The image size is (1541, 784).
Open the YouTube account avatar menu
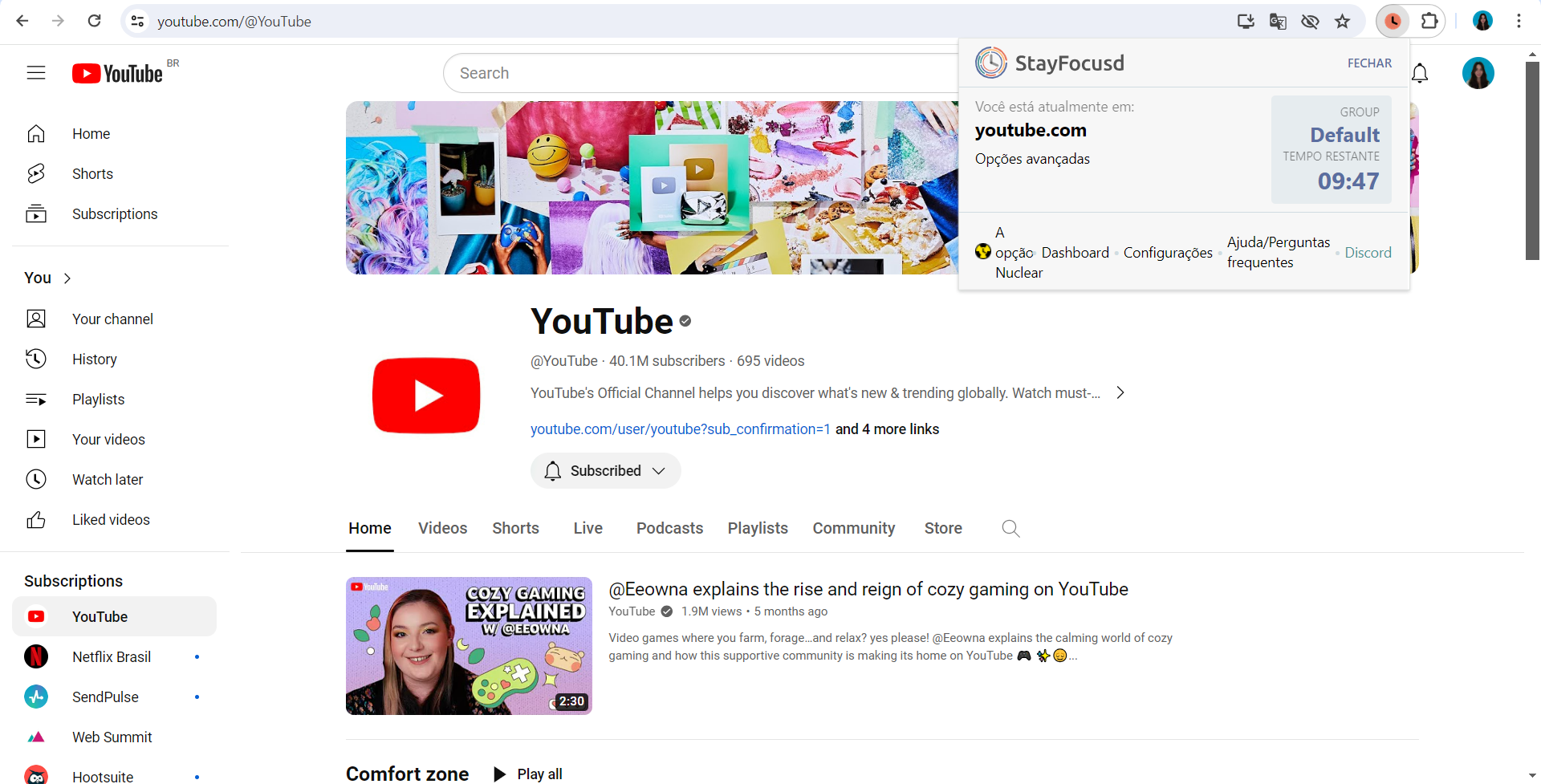coord(1478,73)
